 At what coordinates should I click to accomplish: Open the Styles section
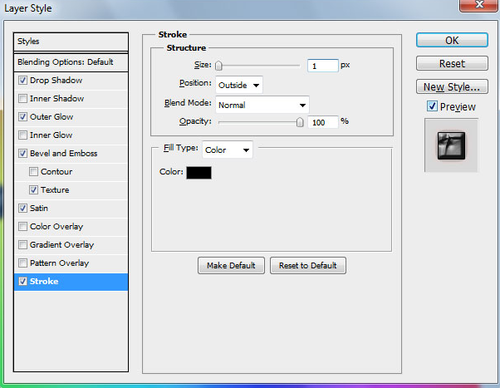tap(71, 41)
